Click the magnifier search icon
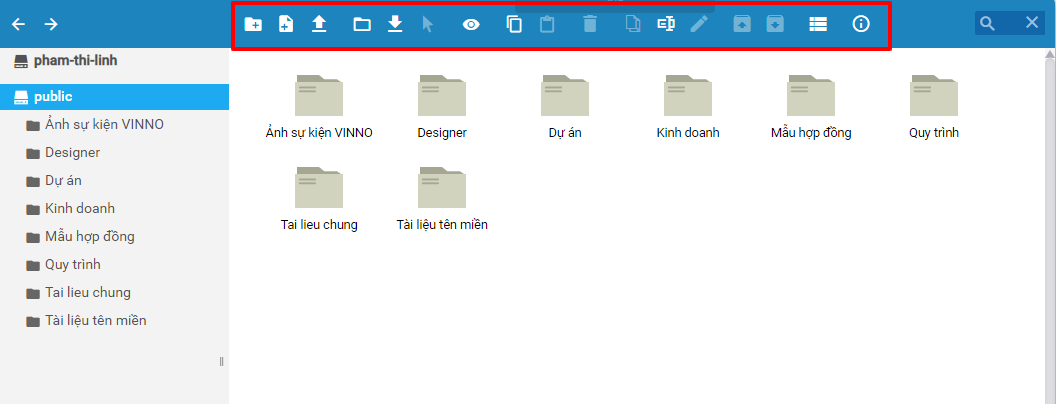This screenshot has height=404, width=1056. 987,24
